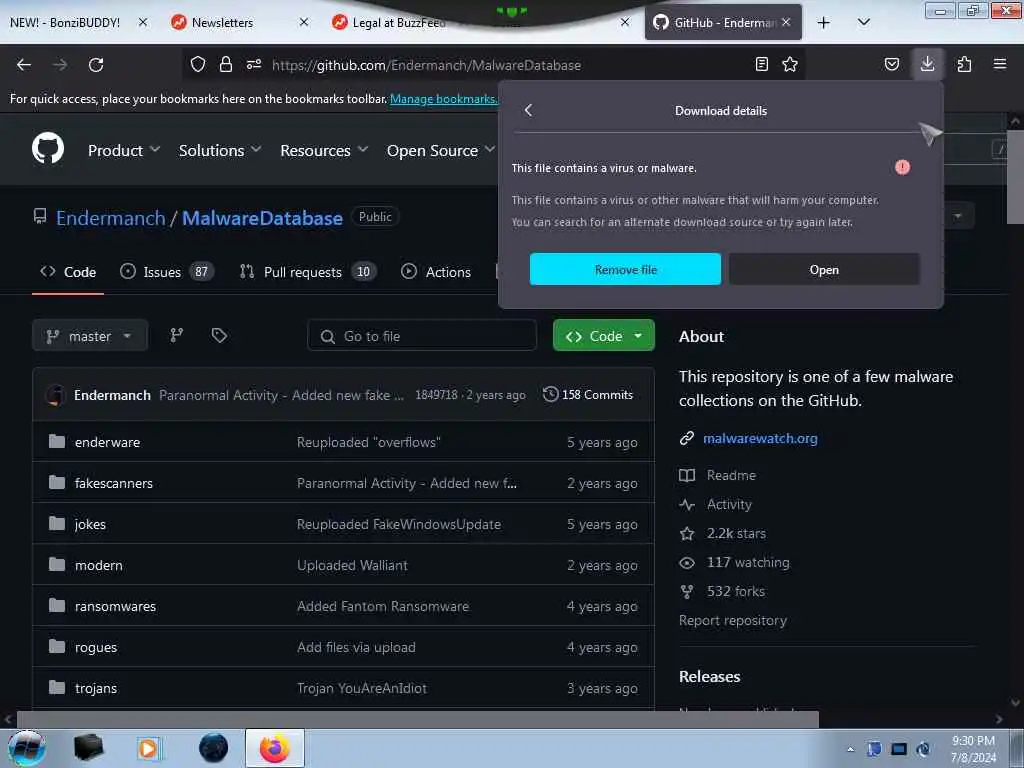1024x768 pixels.
Task: Go back with the browser back arrow
Action: [24, 65]
